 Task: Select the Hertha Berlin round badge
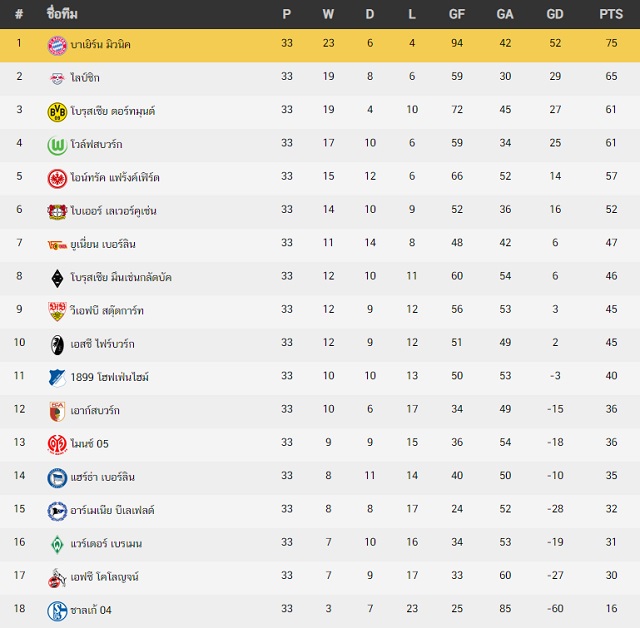click(57, 478)
